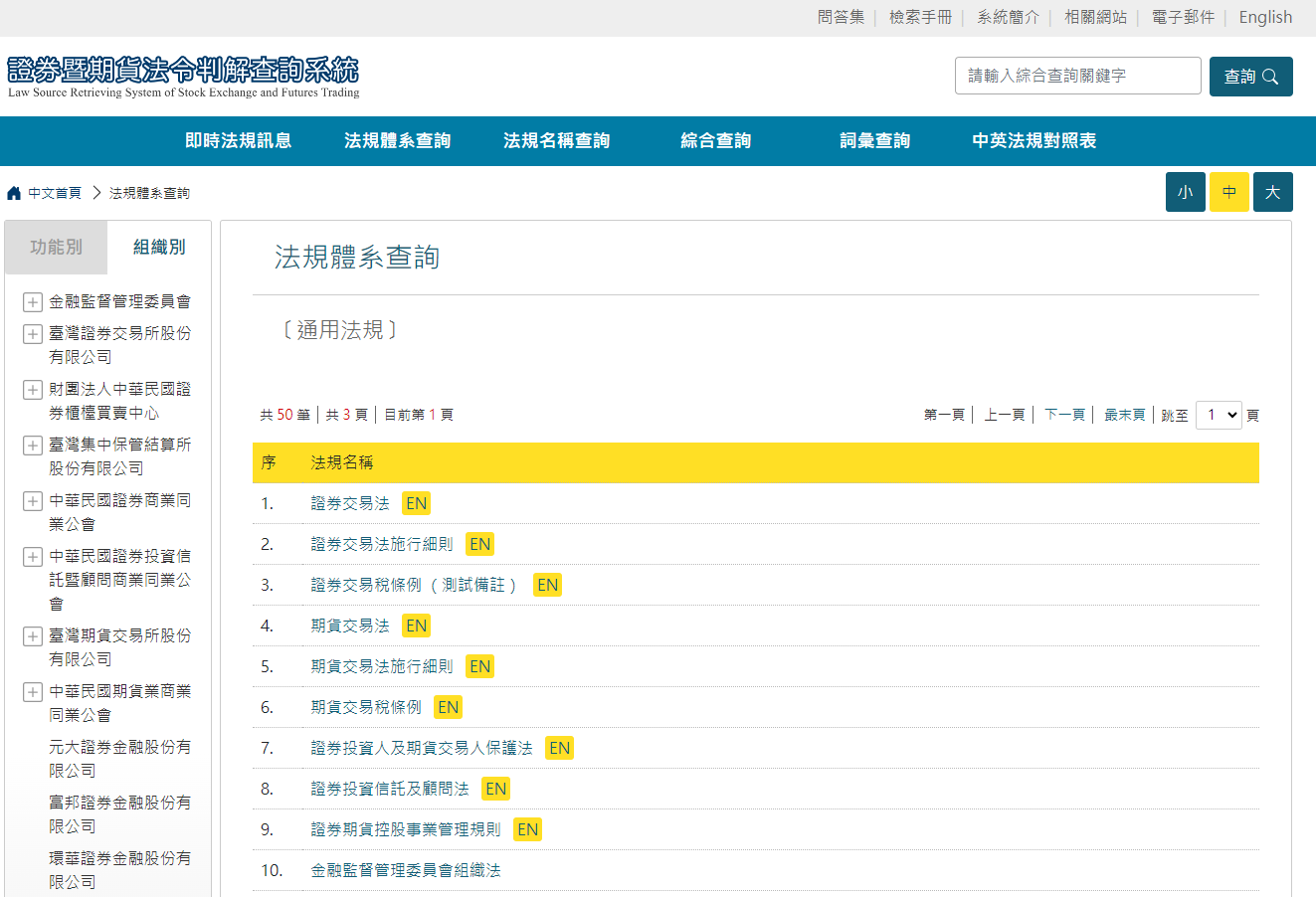Click 檢索手冊 link at top
Screen dimensions: 1316x897
[921, 17]
